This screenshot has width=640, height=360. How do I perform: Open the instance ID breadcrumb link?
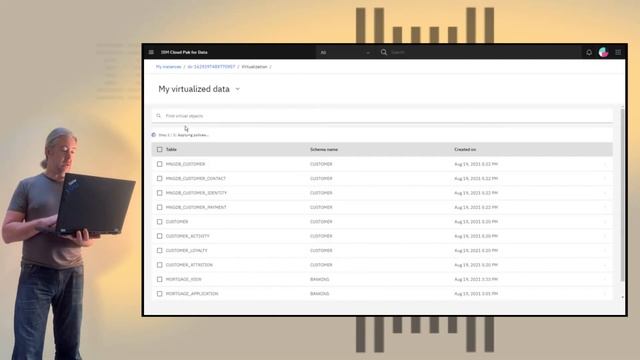pyautogui.click(x=211, y=67)
